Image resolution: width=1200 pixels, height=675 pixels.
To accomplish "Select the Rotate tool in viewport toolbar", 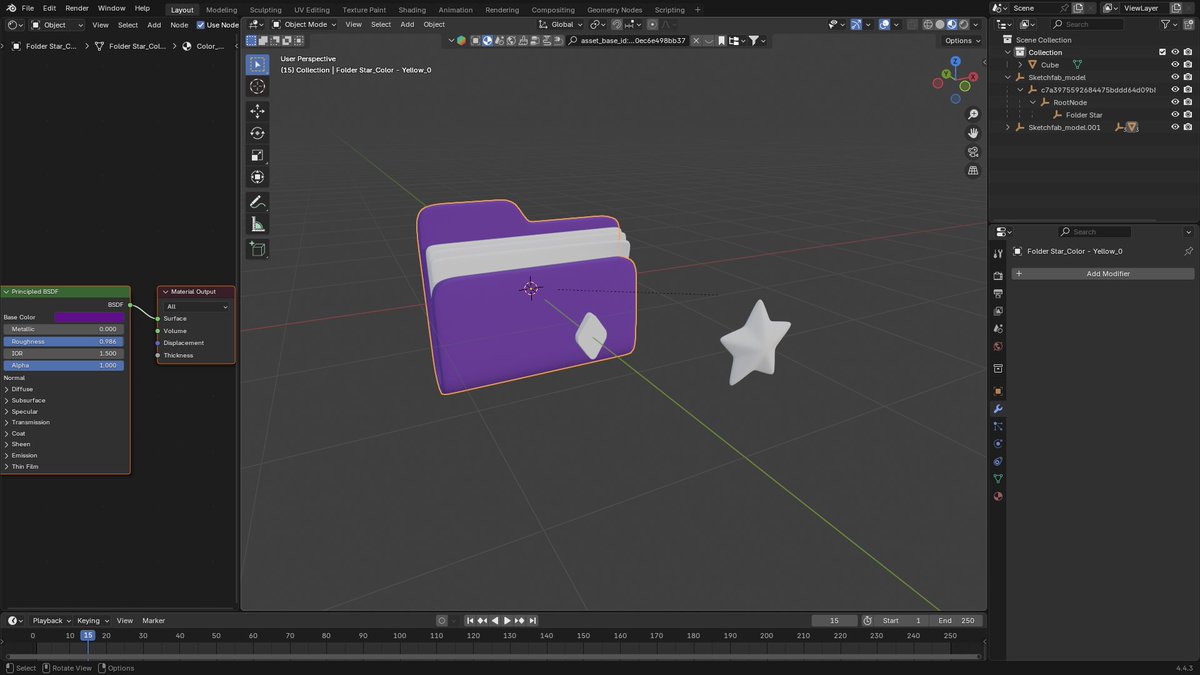I will point(257,133).
